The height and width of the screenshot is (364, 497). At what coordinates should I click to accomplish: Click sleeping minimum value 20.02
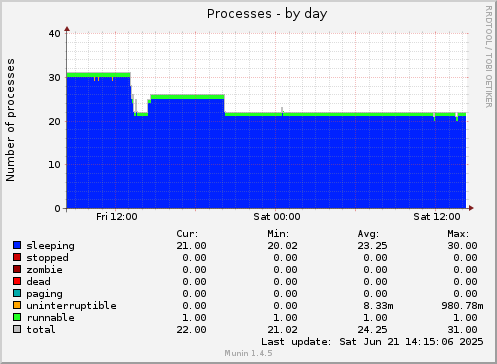point(282,246)
